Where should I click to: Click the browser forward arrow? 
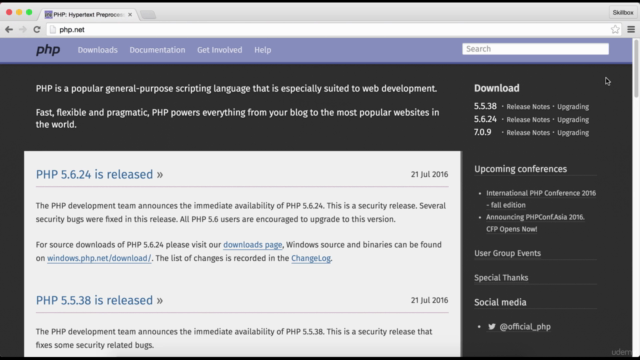tap(22, 29)
